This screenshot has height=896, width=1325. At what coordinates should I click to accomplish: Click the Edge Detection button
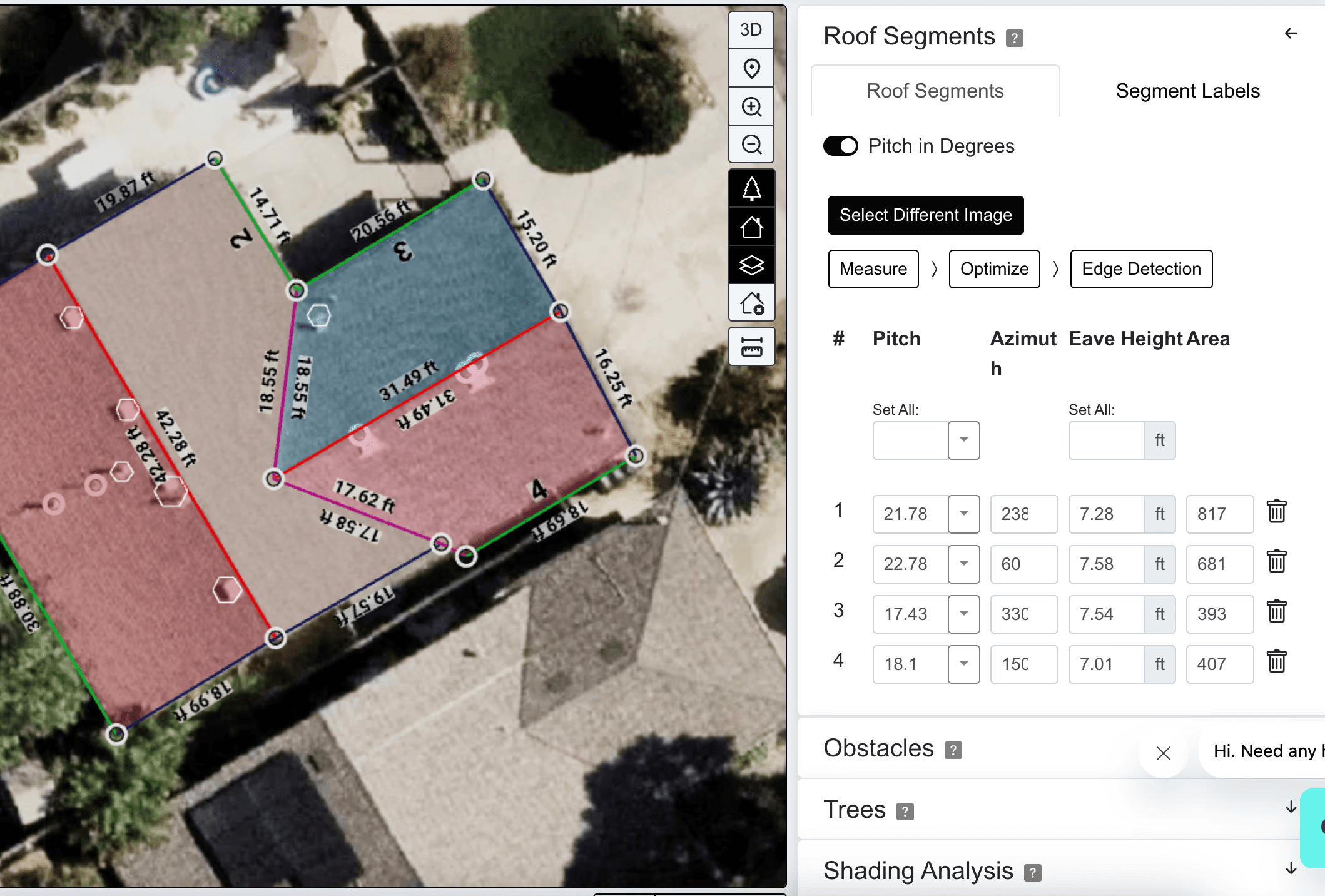click(x=1141, y=269)
